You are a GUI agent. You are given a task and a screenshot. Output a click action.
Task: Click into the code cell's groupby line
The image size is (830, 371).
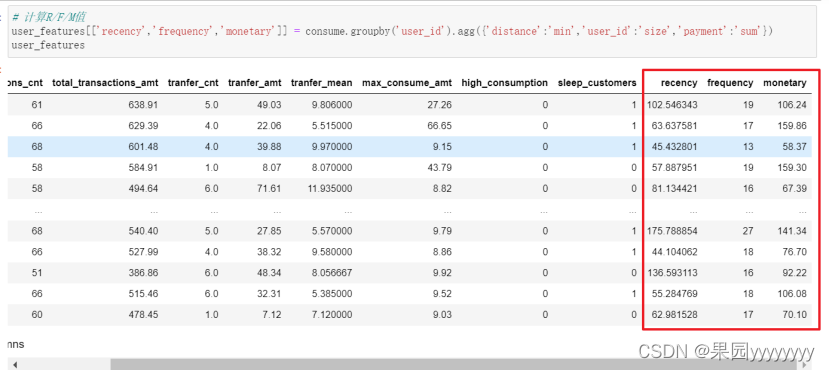(392, 31)
